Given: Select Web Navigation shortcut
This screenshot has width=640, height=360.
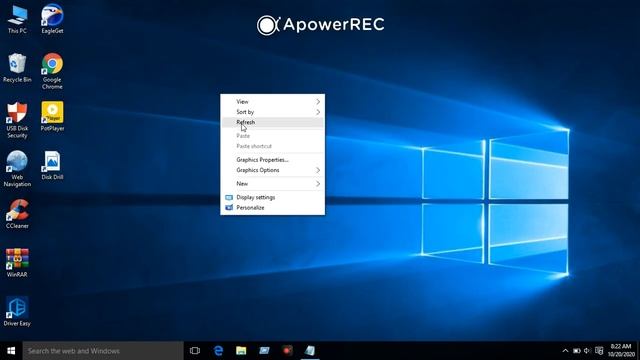Looking at the screenshot, I should pyautogui.click(x=17, y=169).
